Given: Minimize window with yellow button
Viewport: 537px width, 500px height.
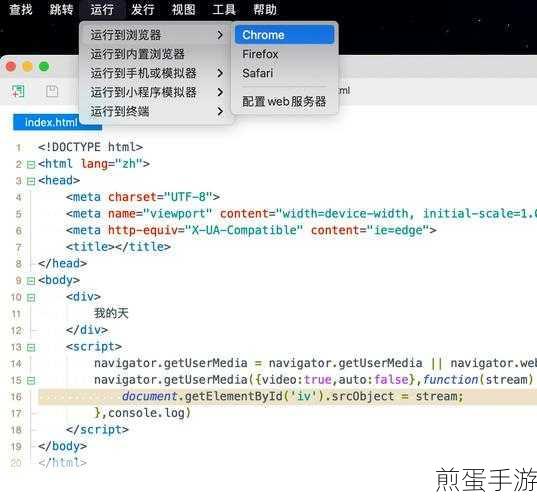Looking at the screenshot, I should point(27,66).
